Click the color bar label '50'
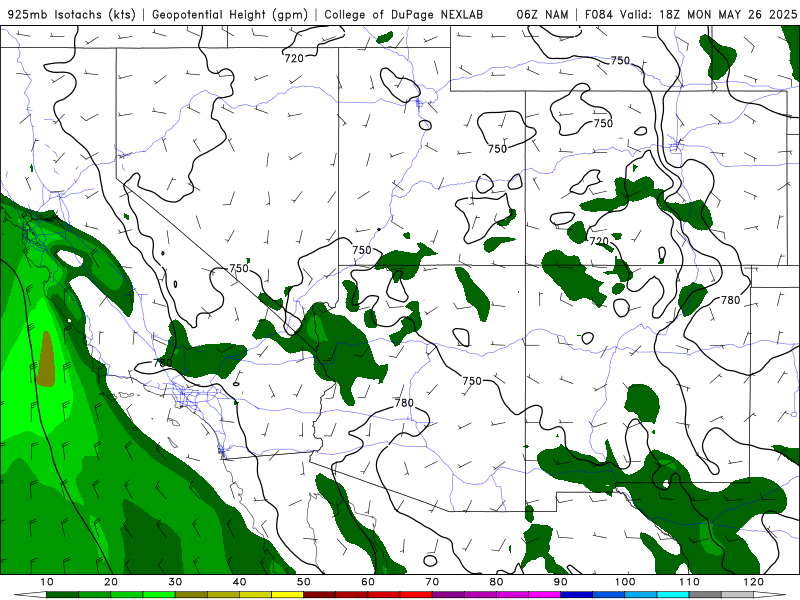800x600 pixels. coord(304,582)
